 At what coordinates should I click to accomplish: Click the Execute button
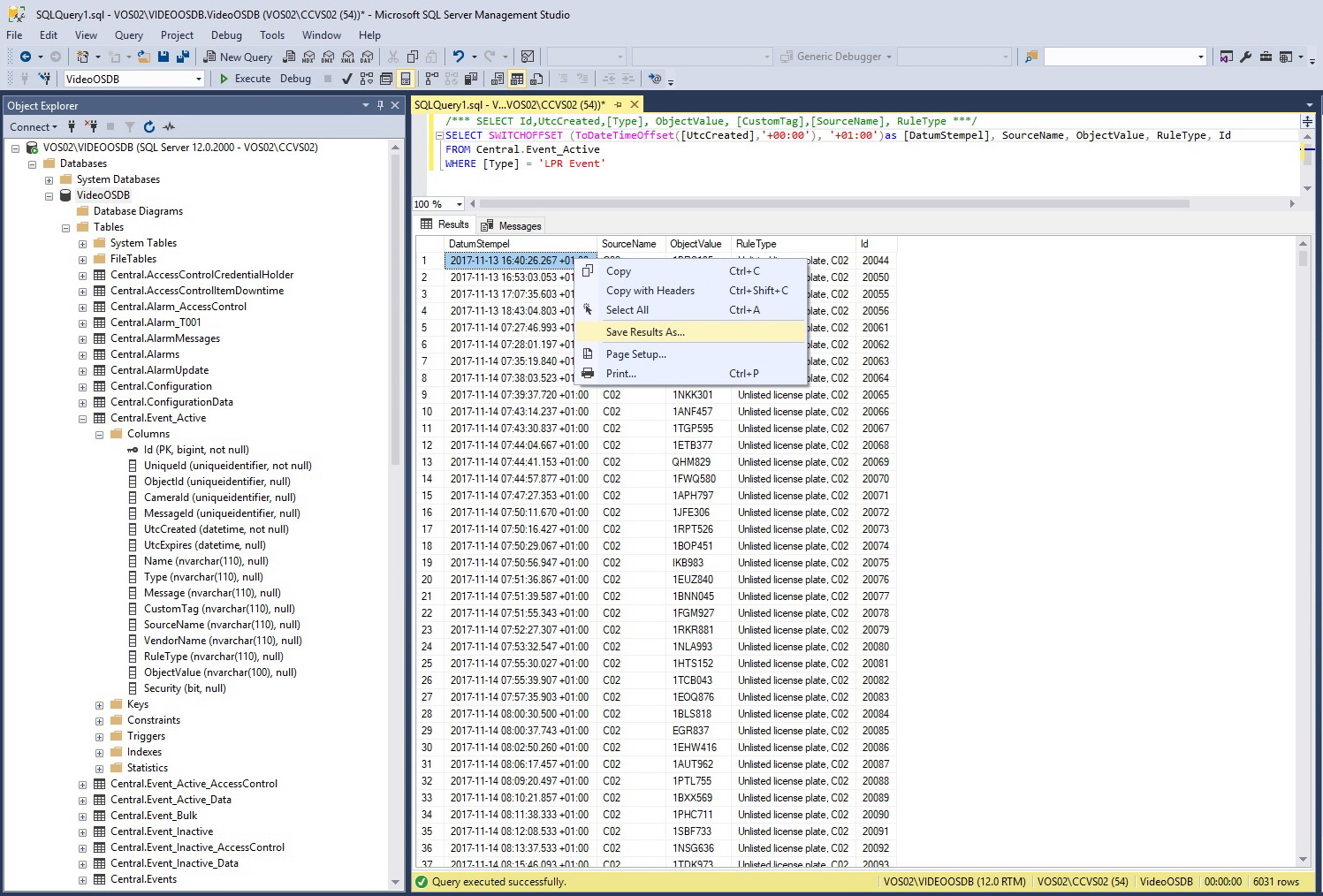(x=245, y=79)
